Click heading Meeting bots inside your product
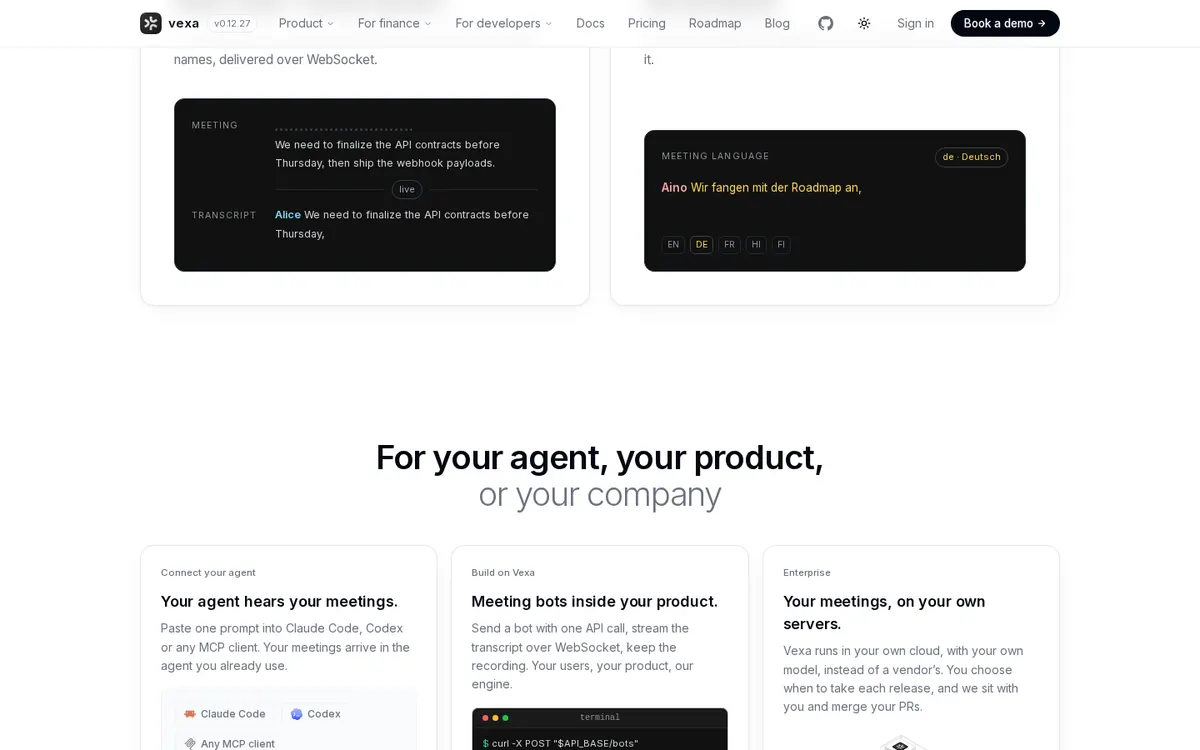The height and width of the screenshot is (750, 1200). click(x=595, y=601)
